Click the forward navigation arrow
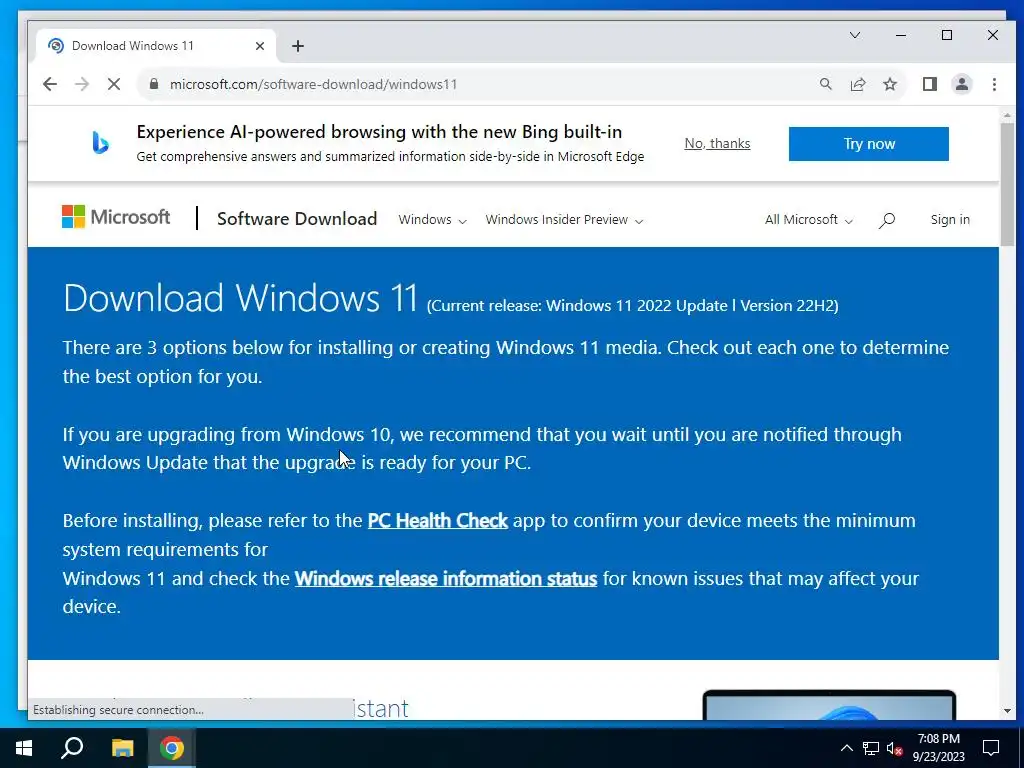 point(82,84)
